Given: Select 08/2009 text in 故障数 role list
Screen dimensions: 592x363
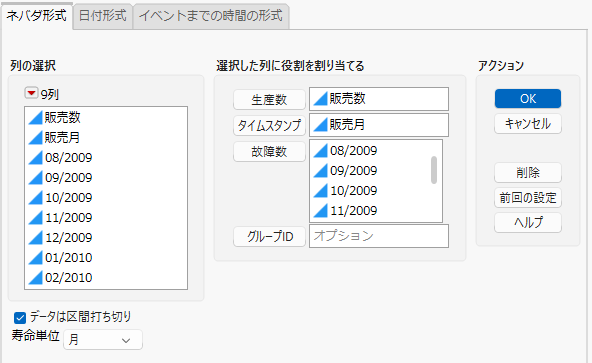Looking at the screenshot, I should 354,151.
